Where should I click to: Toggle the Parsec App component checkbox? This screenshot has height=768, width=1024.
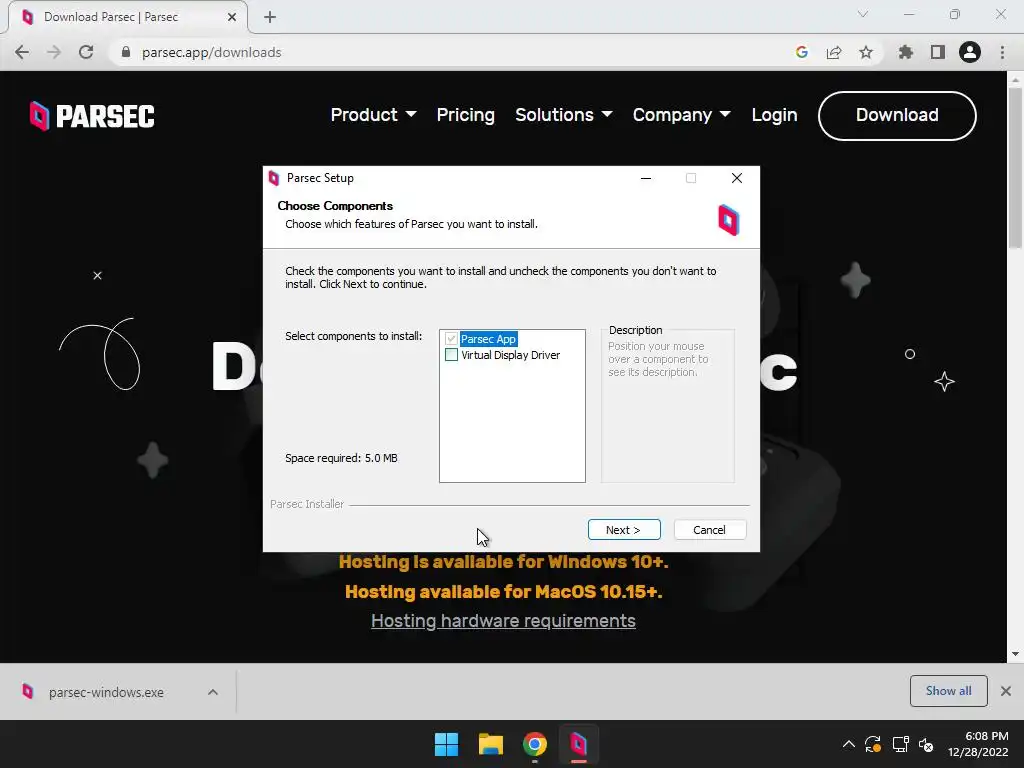pos(451,339)
